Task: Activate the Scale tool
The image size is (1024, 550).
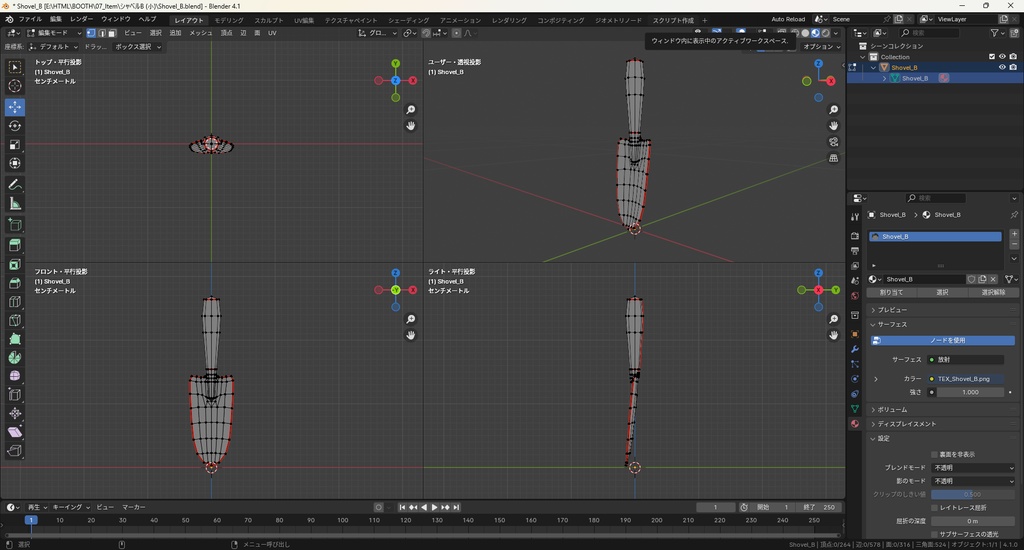Action: (14, 144)
